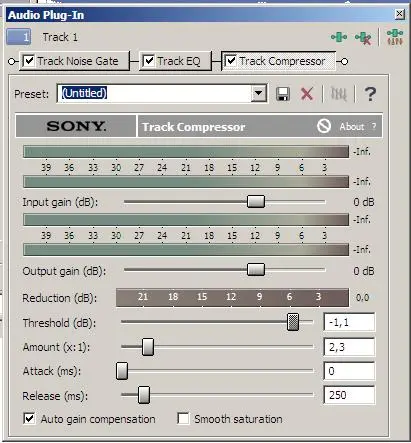Uncheck the Track Noise Gate checkbox
This screenshot has width=411, height=443.
tap(29, 61)
